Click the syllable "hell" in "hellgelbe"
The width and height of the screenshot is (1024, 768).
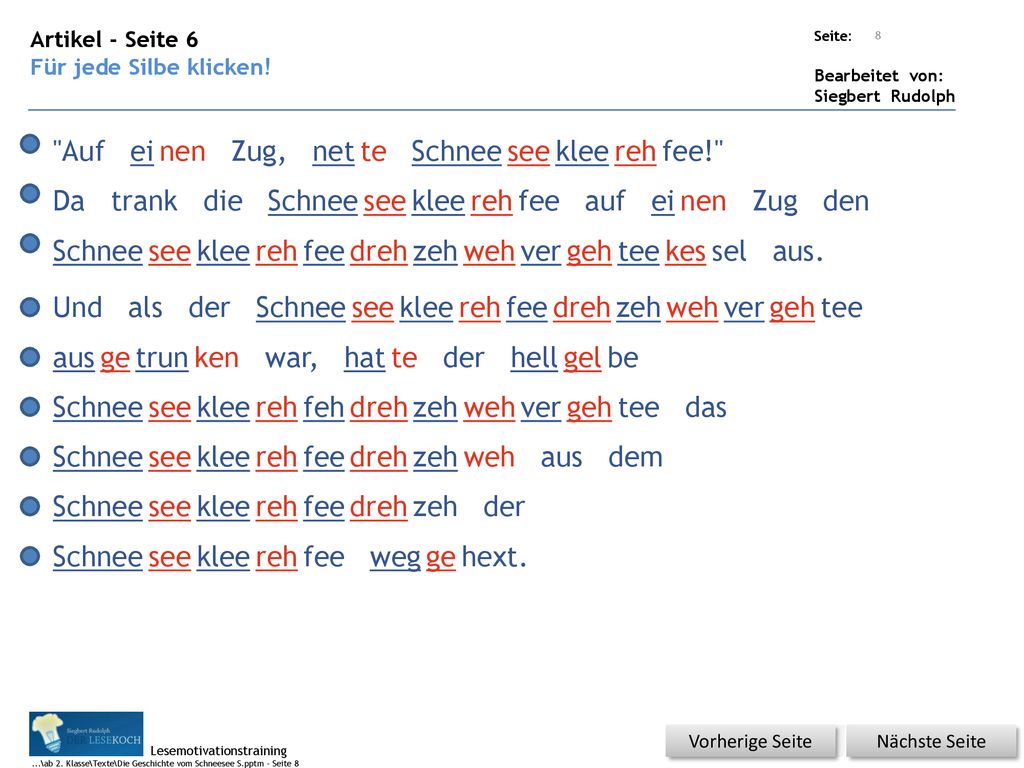(x=534, y=358)
